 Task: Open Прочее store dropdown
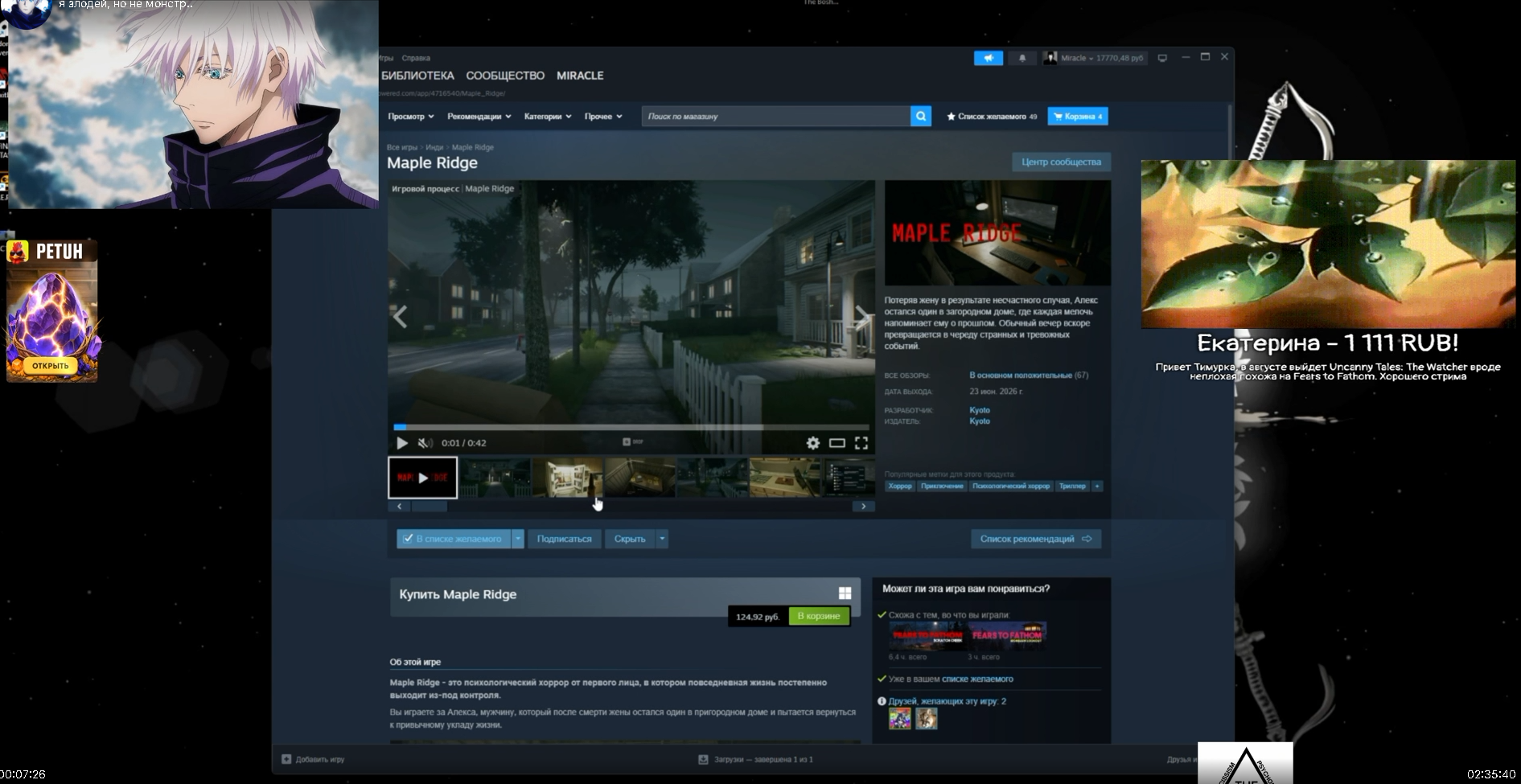603,117
